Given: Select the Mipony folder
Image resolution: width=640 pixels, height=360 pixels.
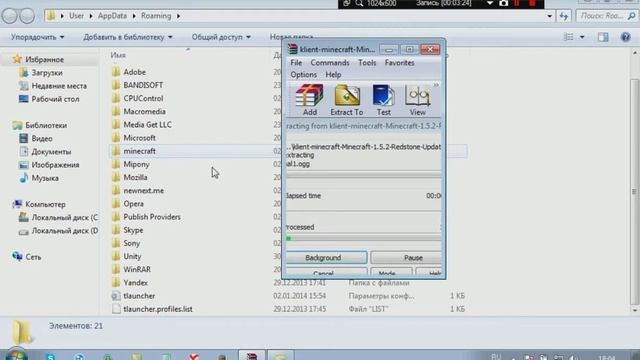Looking at the screenshot, I should 136,164.
